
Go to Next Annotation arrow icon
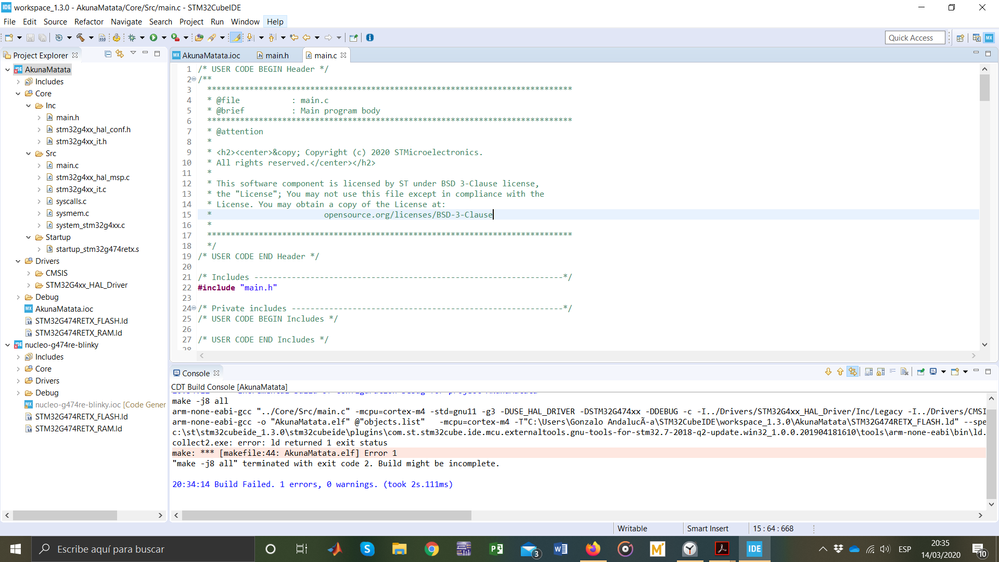[x=250, y=38]
